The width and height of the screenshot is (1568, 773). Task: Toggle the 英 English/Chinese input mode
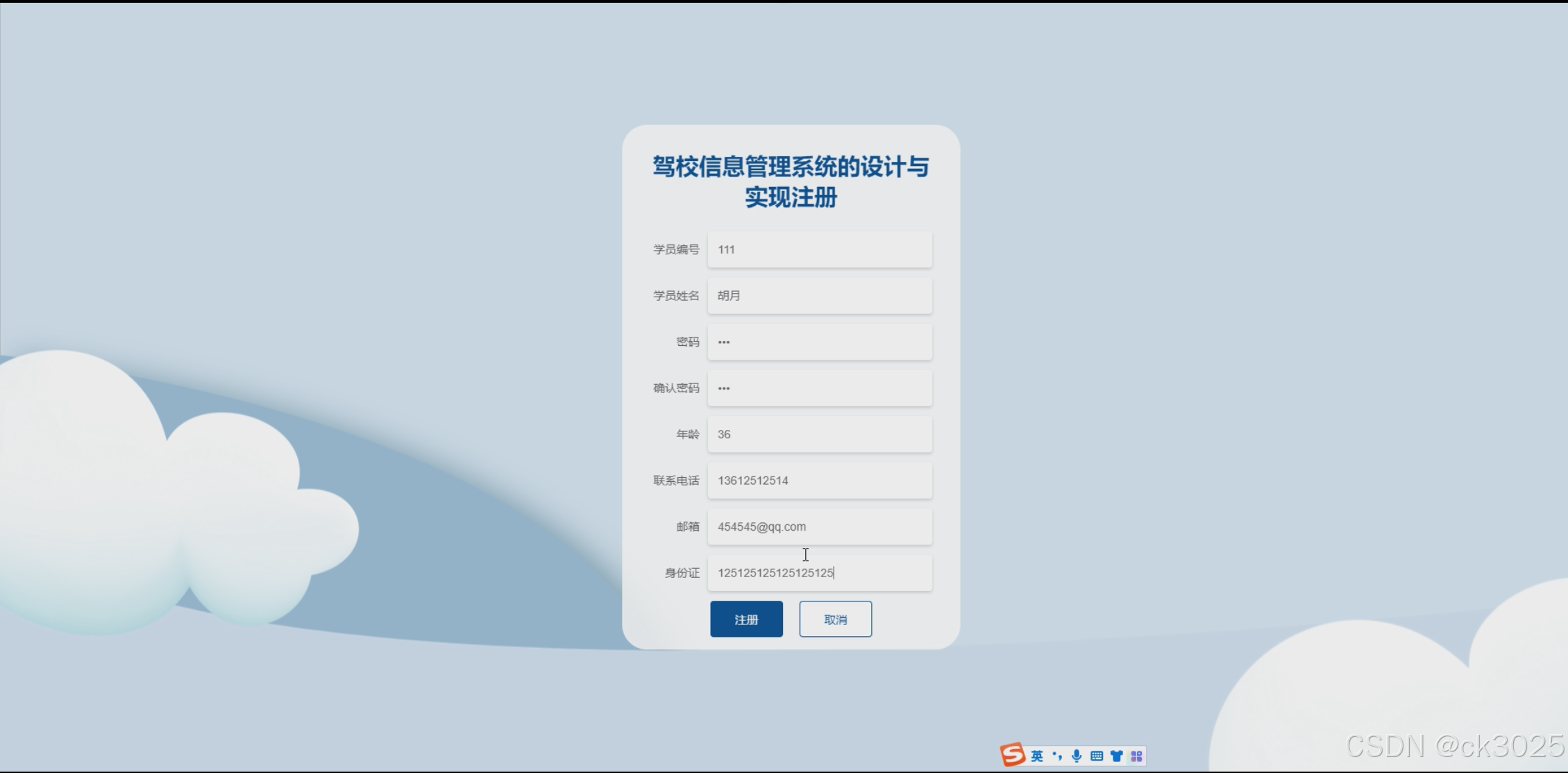pos(1037,756)
